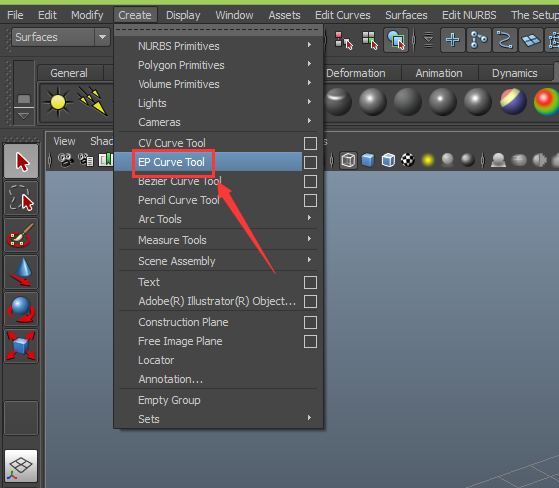Image resolution: width=559 pixels, height=488 pixels.
Task: Click the wireframe on shaded cube icon
Action: coord(388,160)
